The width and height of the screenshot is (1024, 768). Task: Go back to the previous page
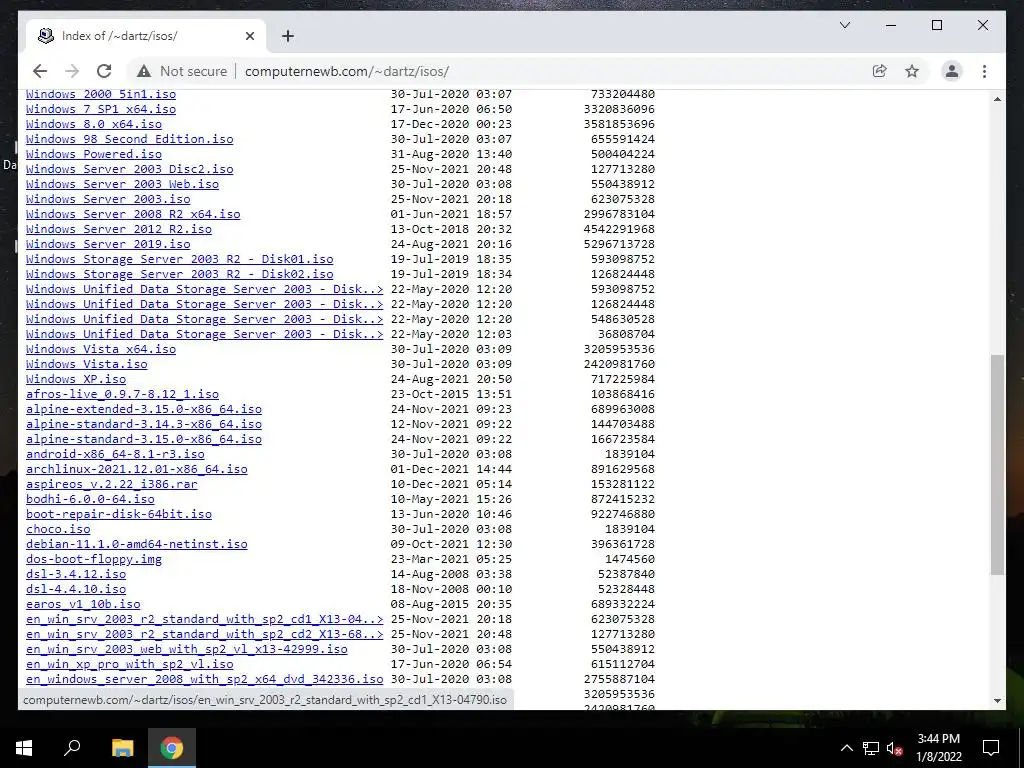[x=40, y=71]
